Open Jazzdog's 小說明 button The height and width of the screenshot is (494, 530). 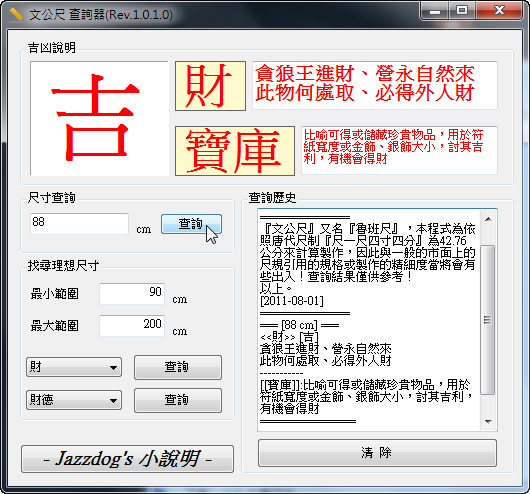[127, 459]
